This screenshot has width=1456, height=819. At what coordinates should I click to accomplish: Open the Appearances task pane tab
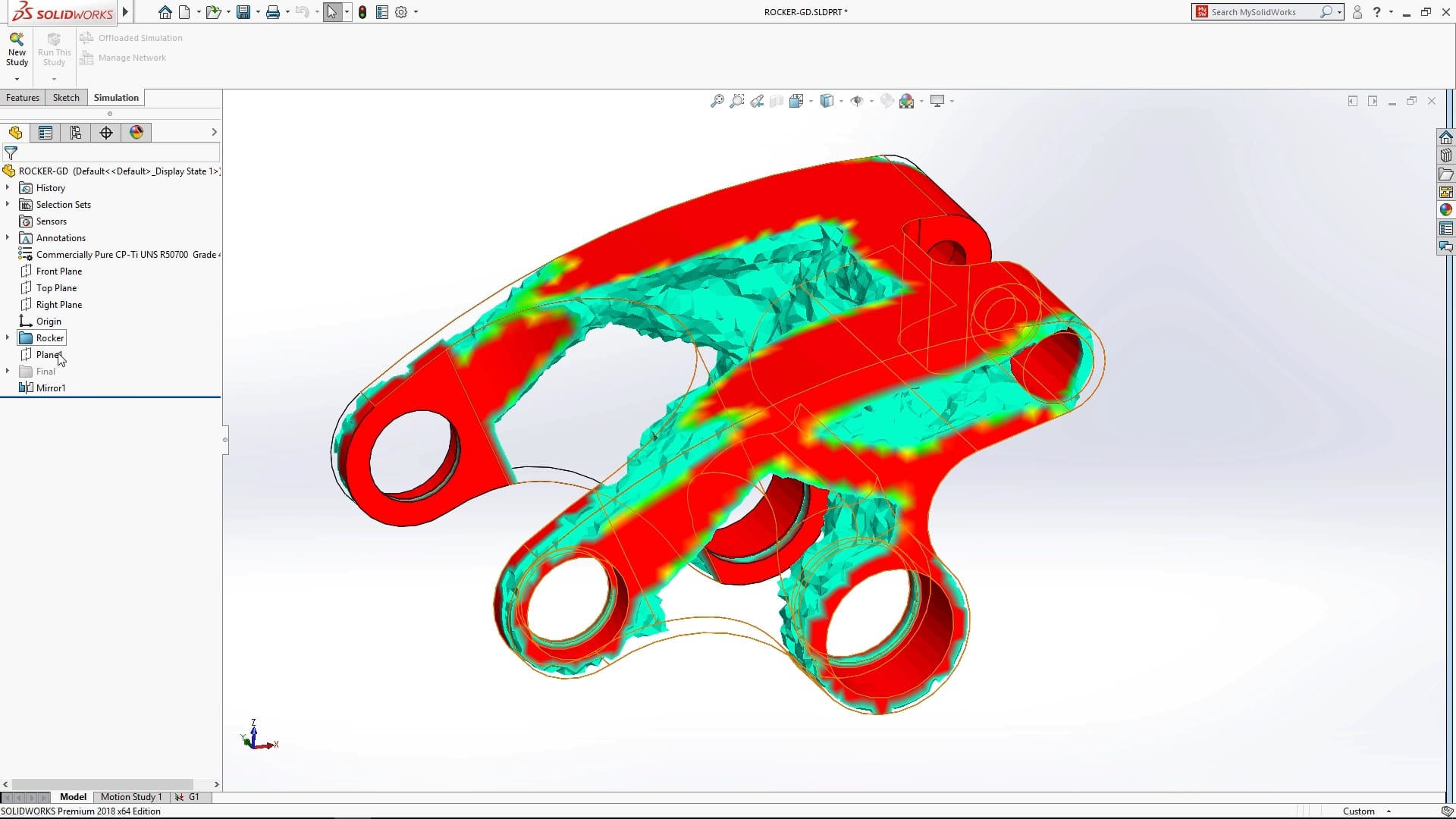click(x=1446, y=210)
